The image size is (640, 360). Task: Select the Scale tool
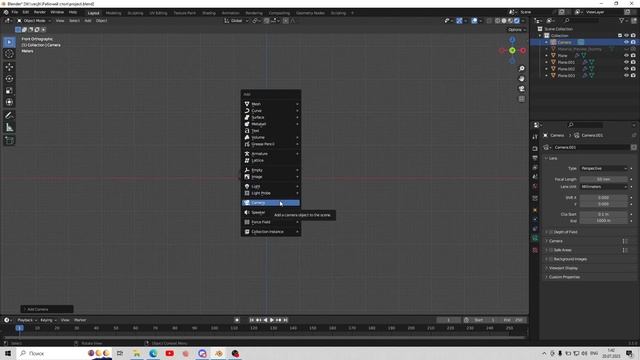click(9, 91)
